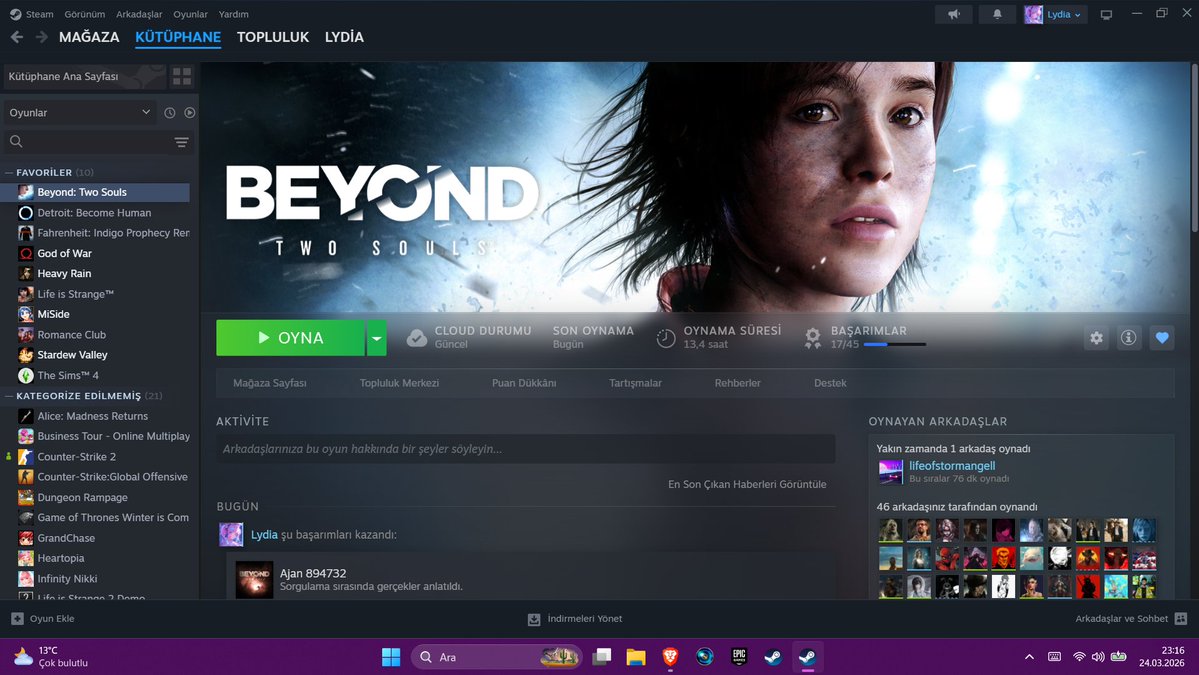Click the MiSide game icon
The width and height of the screenshot is (1199, 675).
point(26,314)
